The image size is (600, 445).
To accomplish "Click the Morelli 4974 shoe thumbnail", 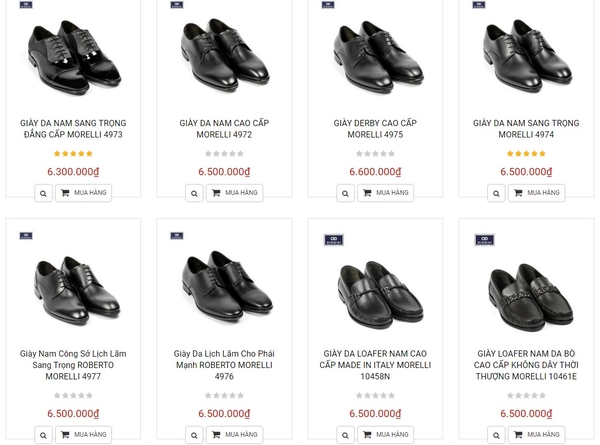I will (526, 57).
